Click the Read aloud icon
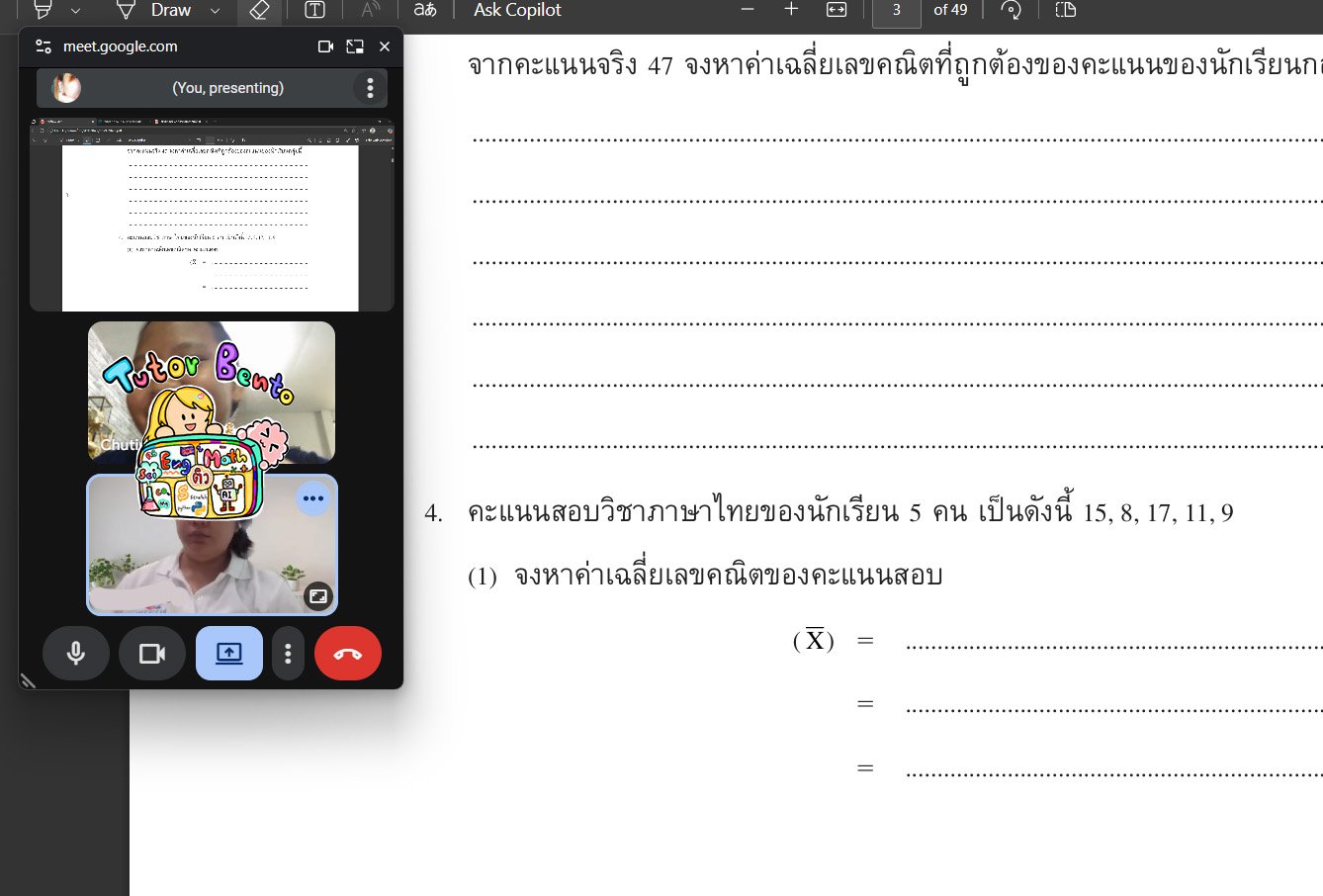Screen dimensions: 1323x896 tap(369, 10)
